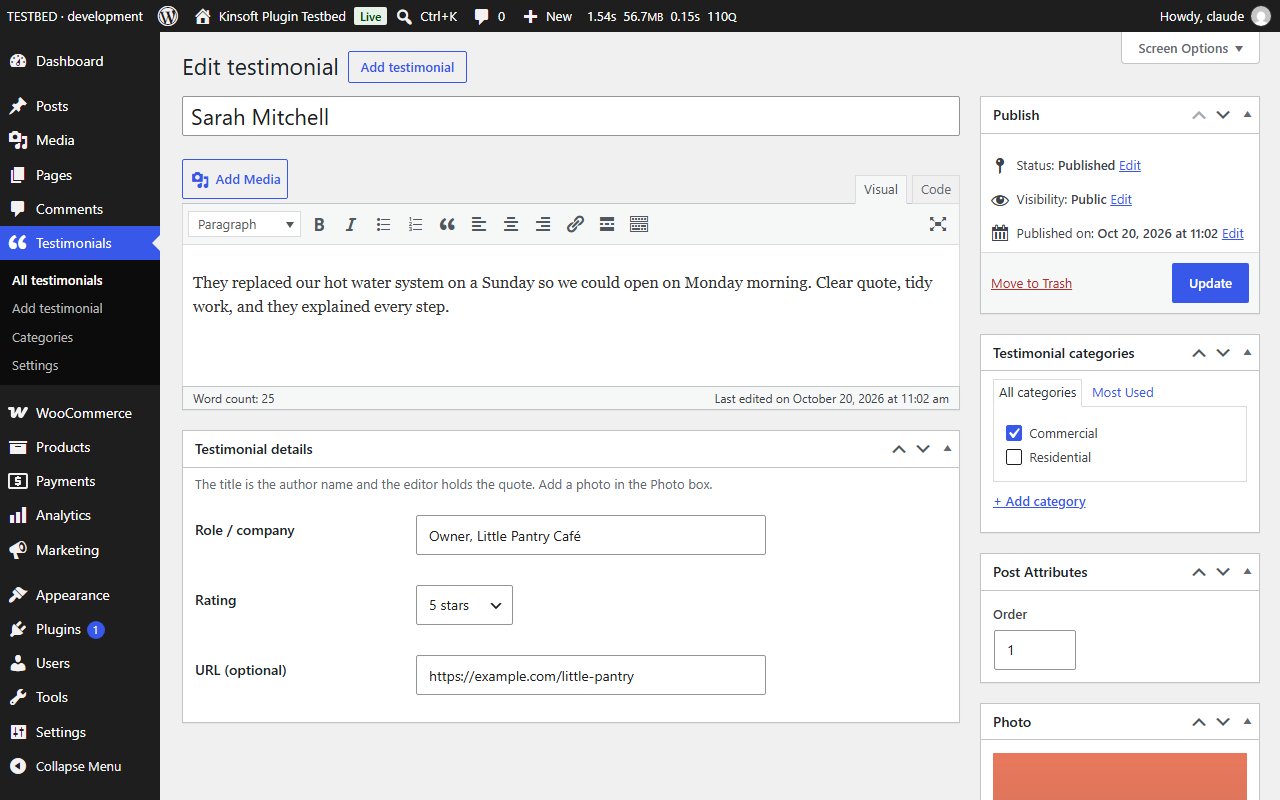Expand the Screen Options panel
The width and height of the screenshot is (1280, 800).
click(1190, 48)
